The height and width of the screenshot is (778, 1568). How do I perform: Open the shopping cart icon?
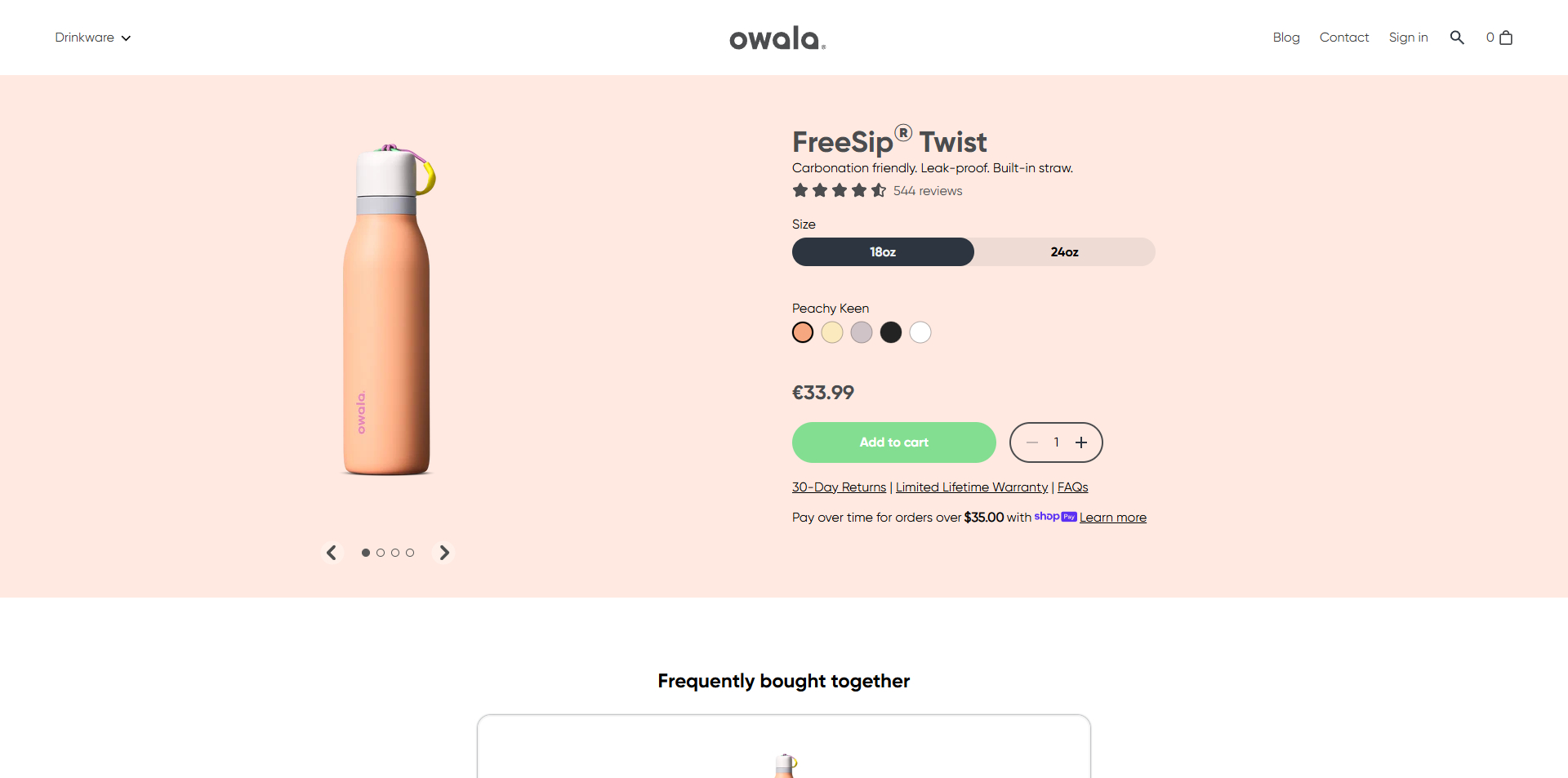pos(1505,38)
